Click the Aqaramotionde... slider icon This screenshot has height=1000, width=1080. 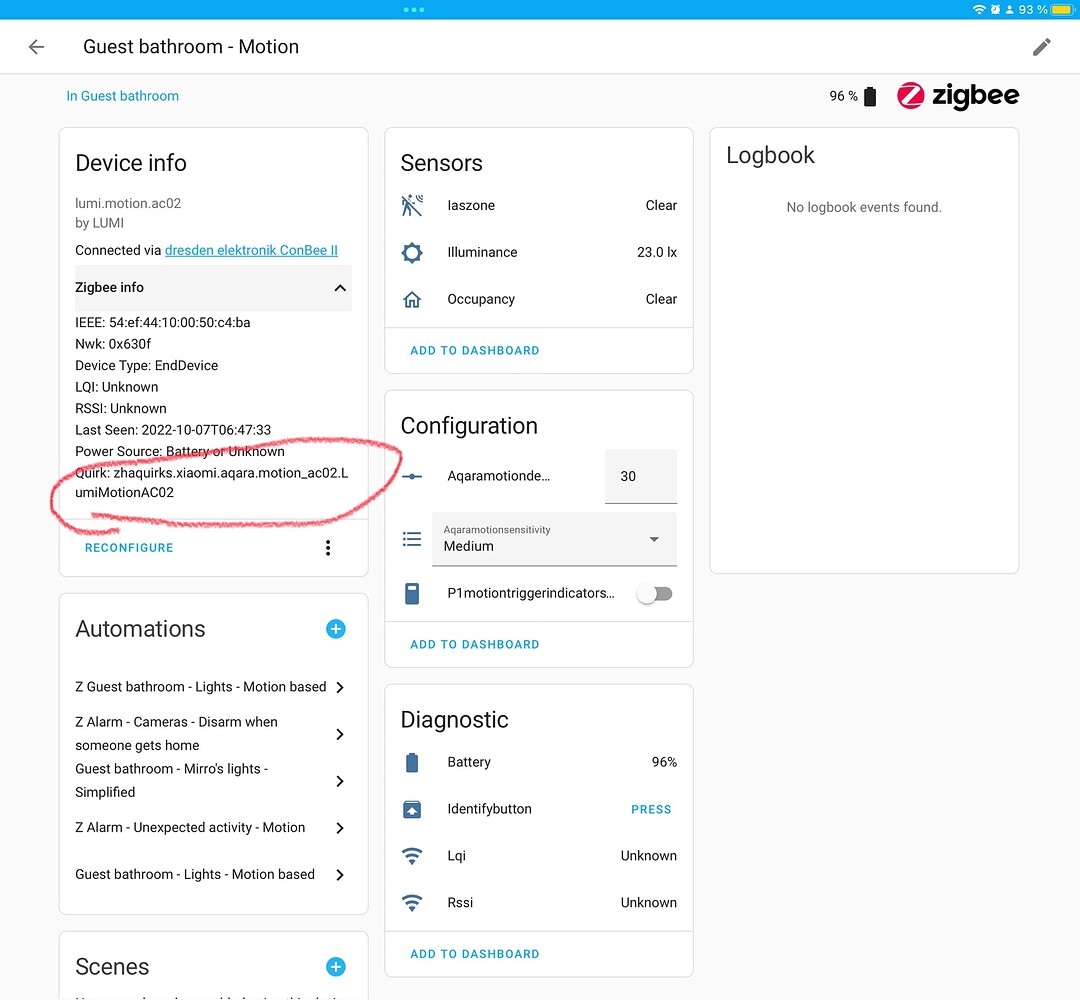pos(412,476)
